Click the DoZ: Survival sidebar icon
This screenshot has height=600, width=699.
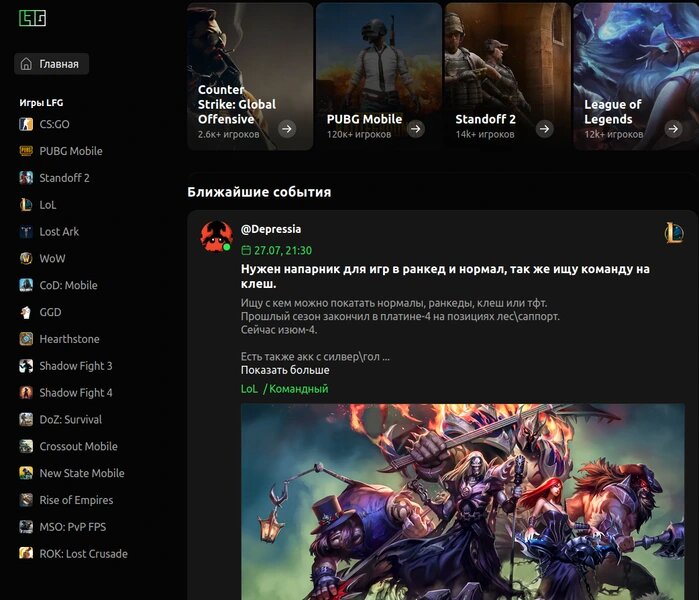point(26,419)
